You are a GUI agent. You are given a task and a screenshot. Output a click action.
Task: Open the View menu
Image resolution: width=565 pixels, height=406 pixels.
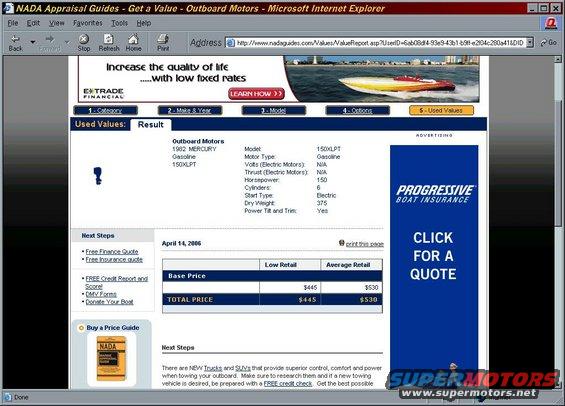point(57,23)
